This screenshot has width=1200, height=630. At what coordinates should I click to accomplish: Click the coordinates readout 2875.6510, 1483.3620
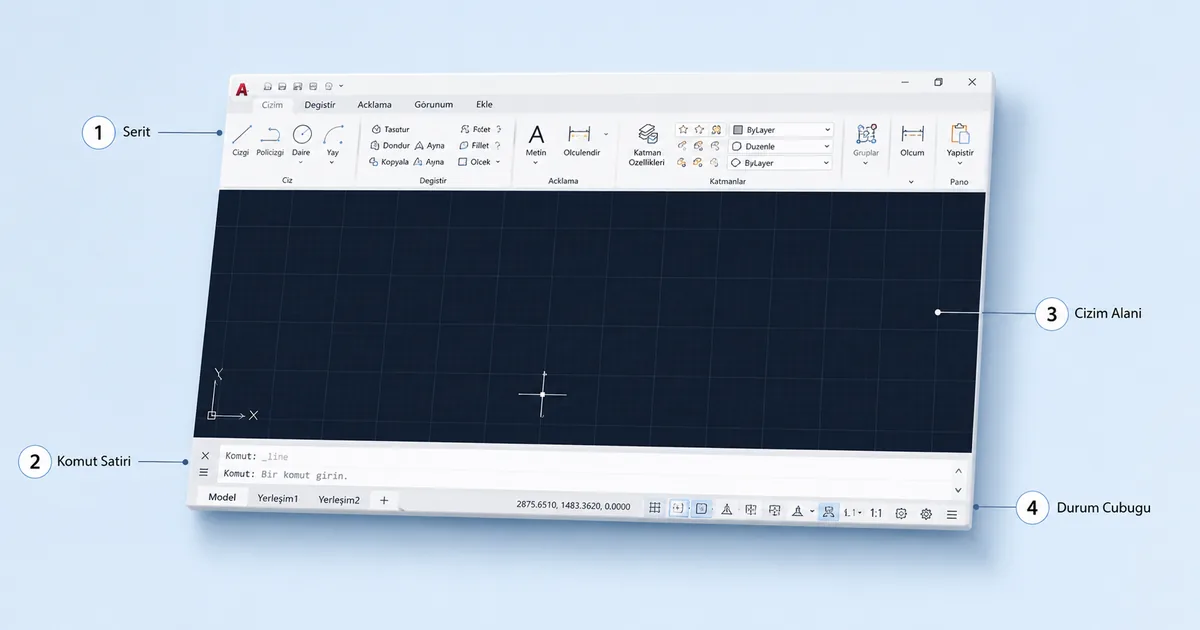[573, 506]
